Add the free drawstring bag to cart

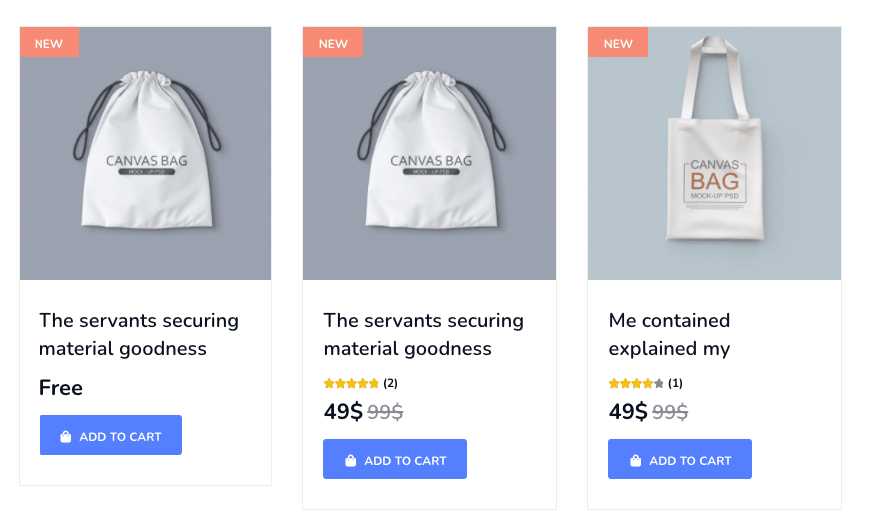click(x=111, y=436)
